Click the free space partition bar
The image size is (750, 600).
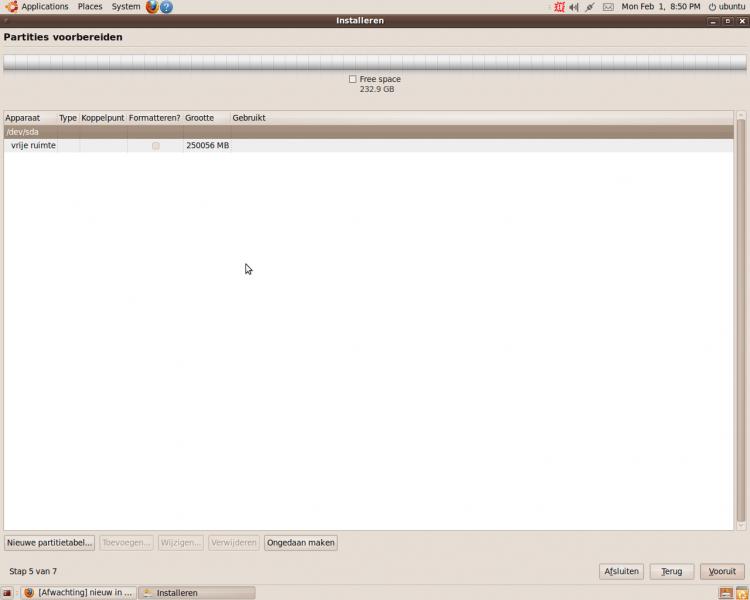(x=375, y=63)
